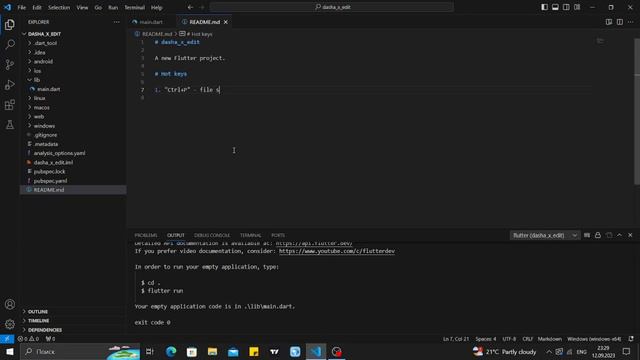Change language mode Markdown
Screen dimensions: 640x360
pyautogui.click(x=549, y=339)
